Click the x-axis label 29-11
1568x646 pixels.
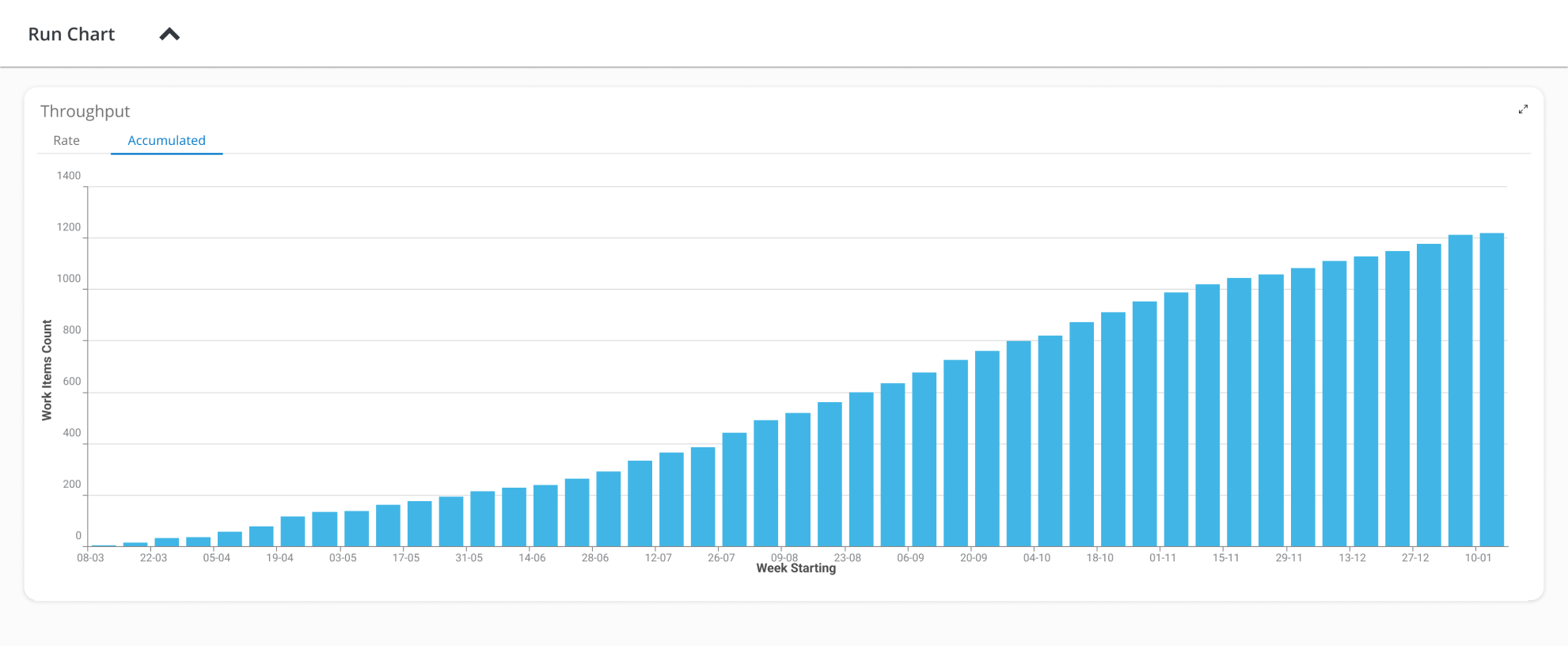coord(1289,558)
